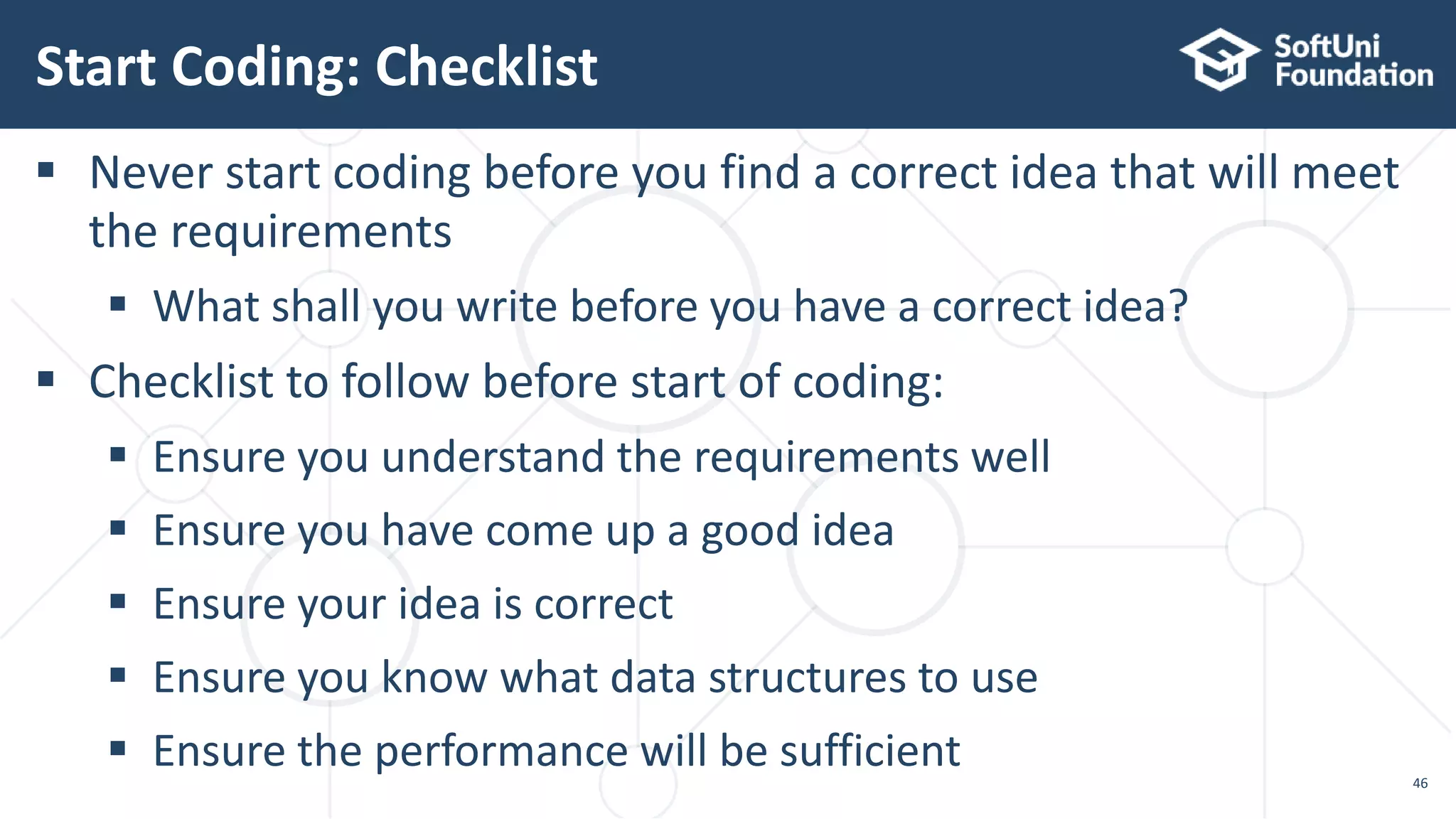Click the bullet before "Never start coding"
The width and height of the screenshot is (1456, 819).
click(46, 171)
